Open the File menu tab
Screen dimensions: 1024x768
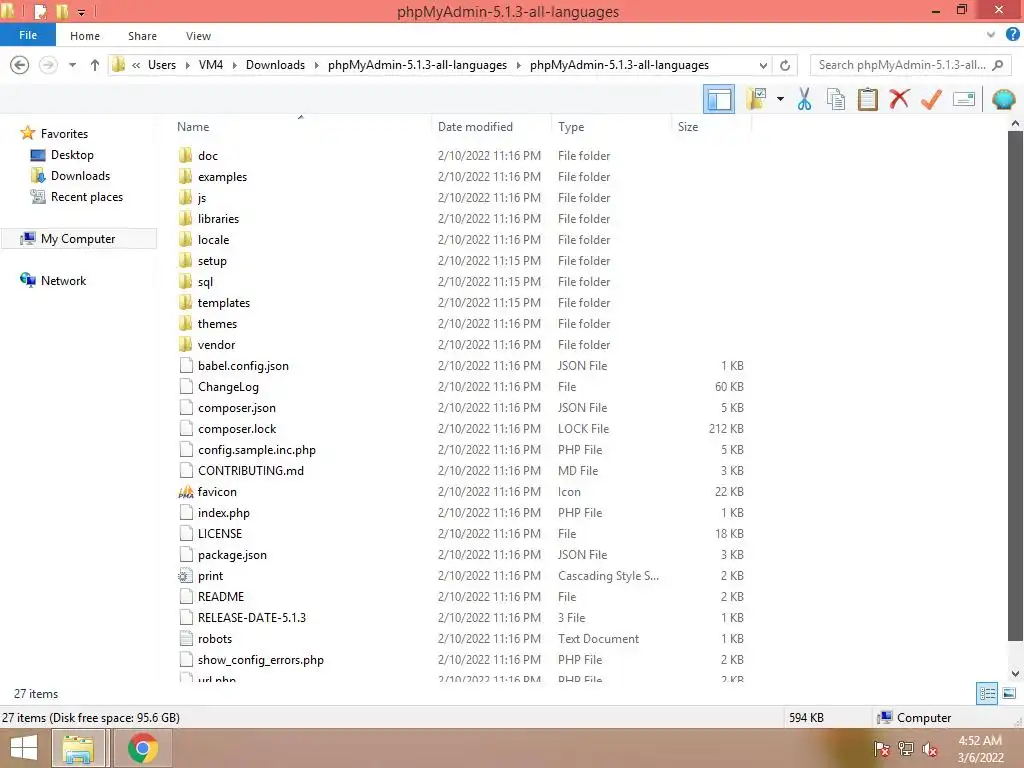pyautogui.click(x=27, y=35)
